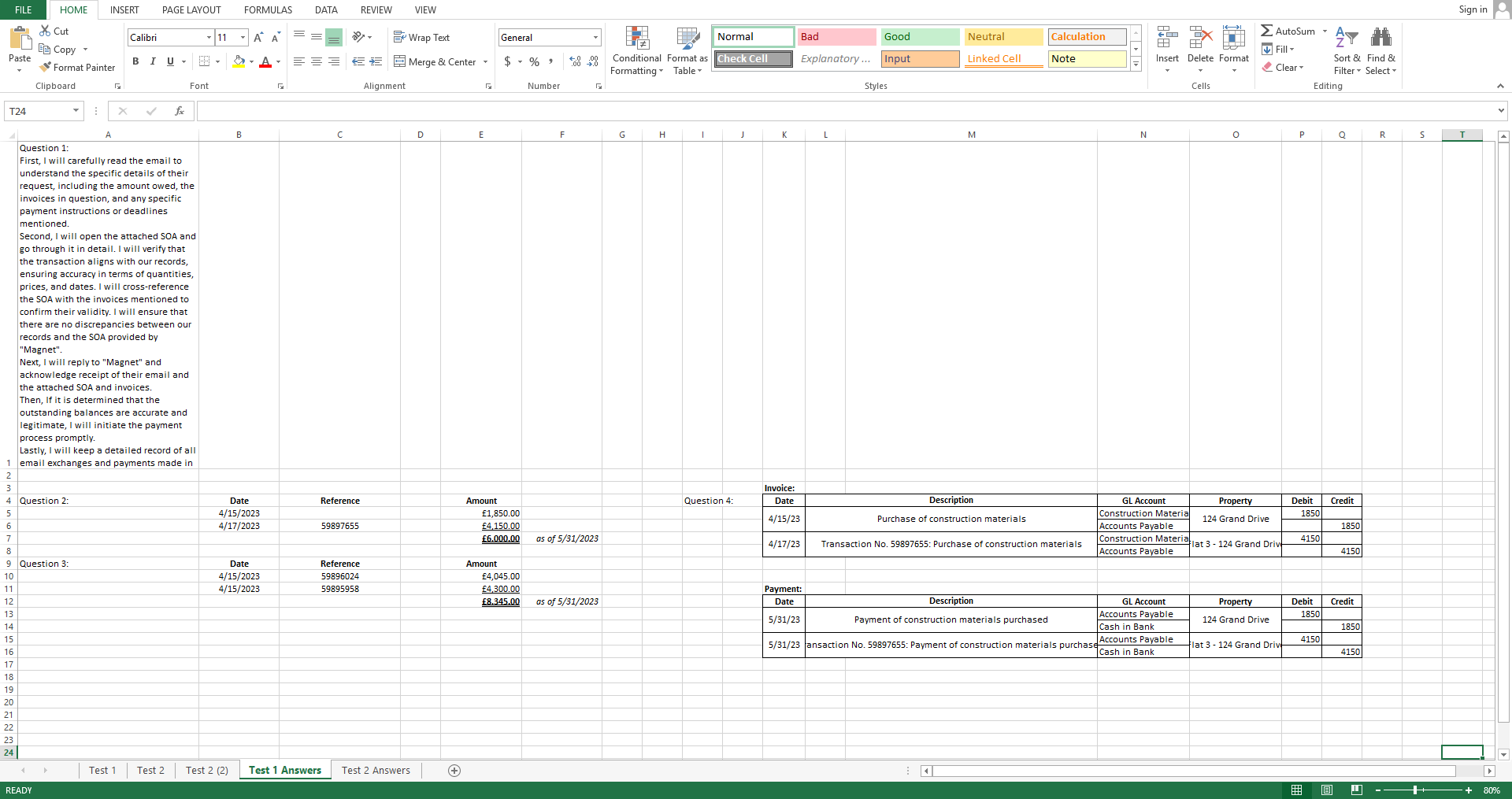Image resolution: width=1512 pixels, height=799 pixels.
Task: Open Format as Table gallery
Action: pos(687,50)
